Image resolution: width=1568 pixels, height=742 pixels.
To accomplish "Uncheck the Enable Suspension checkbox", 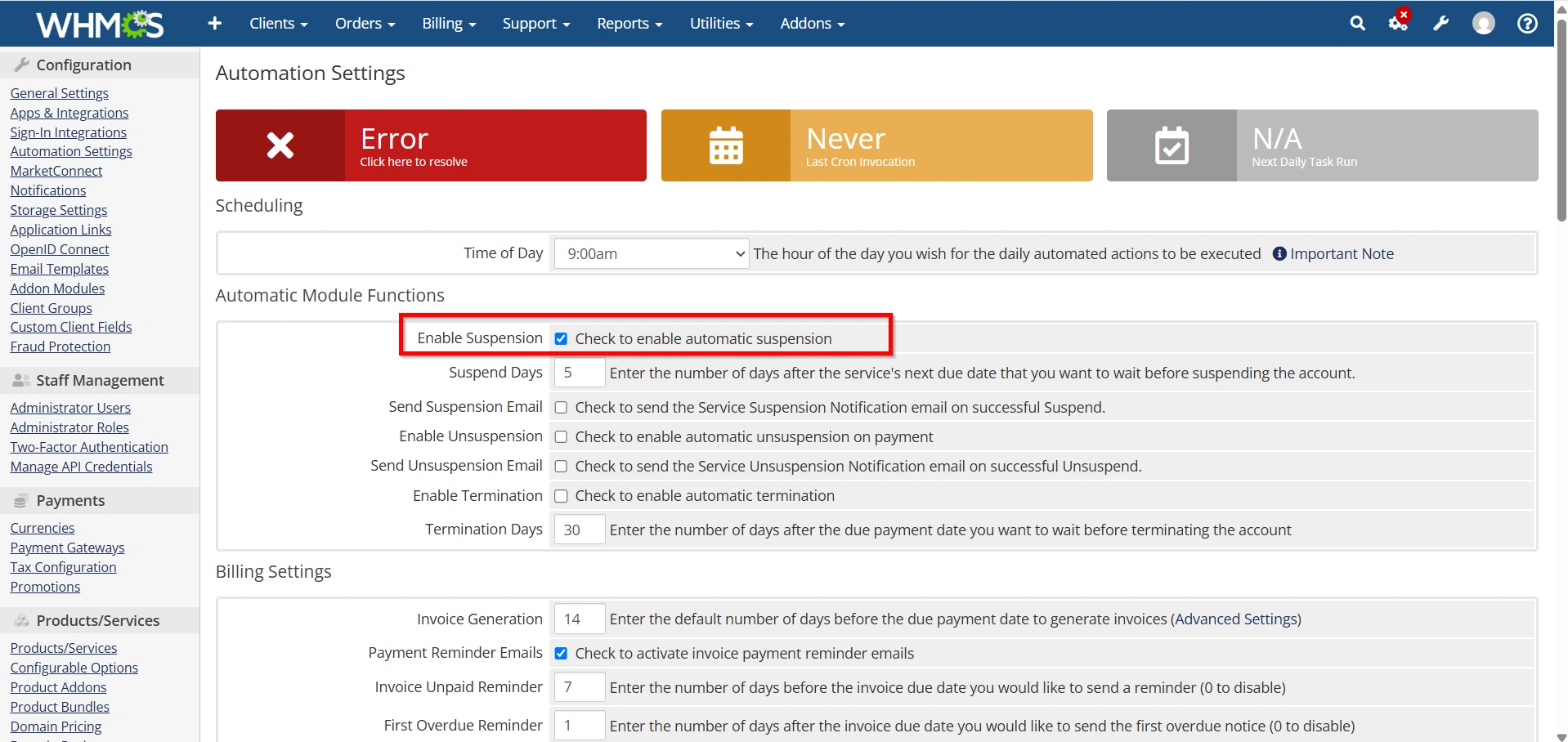I will (561, 338).
